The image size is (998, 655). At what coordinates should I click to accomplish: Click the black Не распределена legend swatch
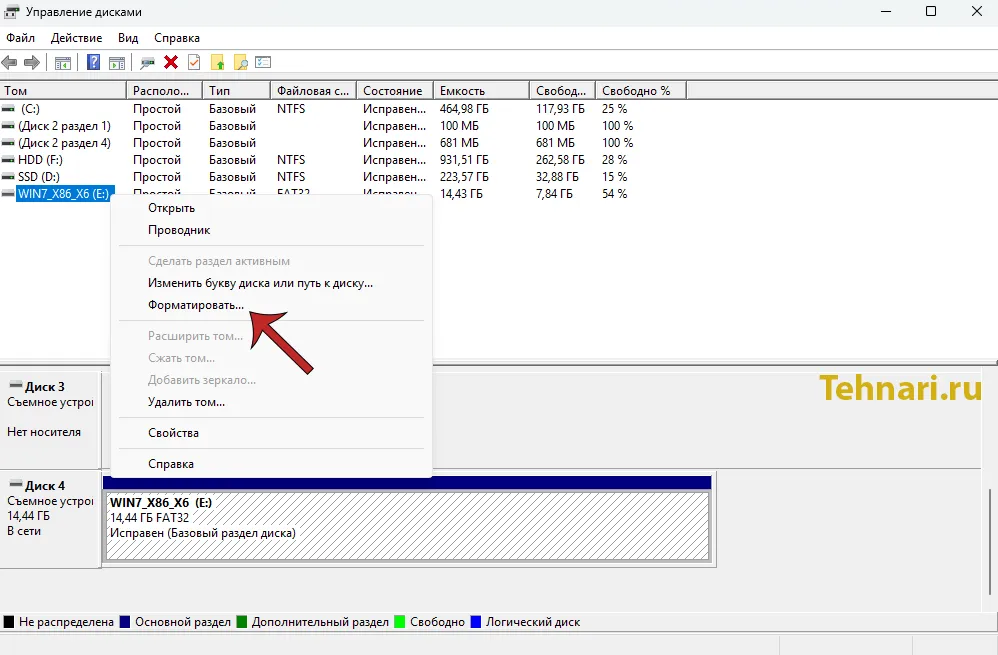(x=9, y=622)
